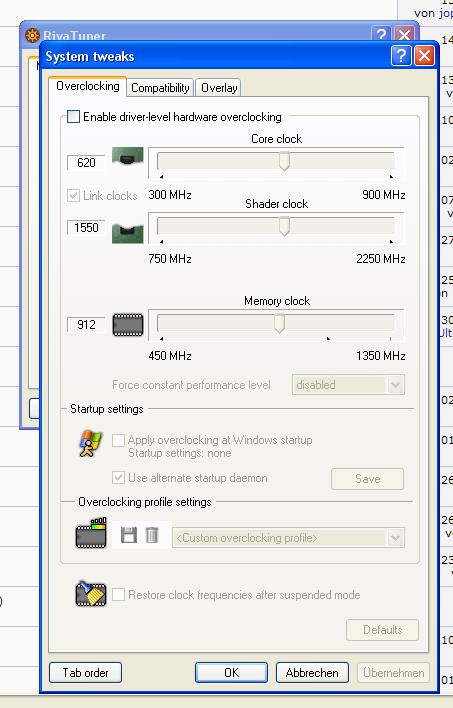453x708 pixels.
Task: Click the memory clock chip icon
Action: pos(128,325)
